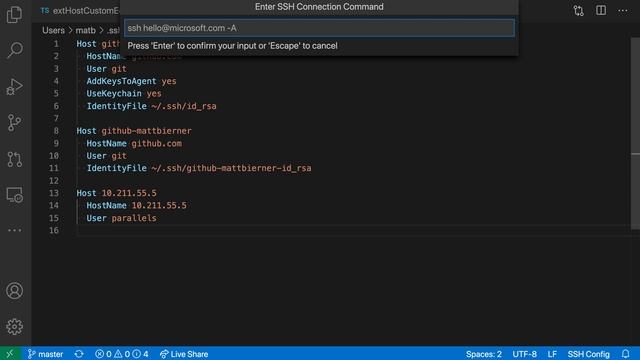
Task: Click IdentityFile github-mattbierner-id_rsa line
Action: (199, 168)
